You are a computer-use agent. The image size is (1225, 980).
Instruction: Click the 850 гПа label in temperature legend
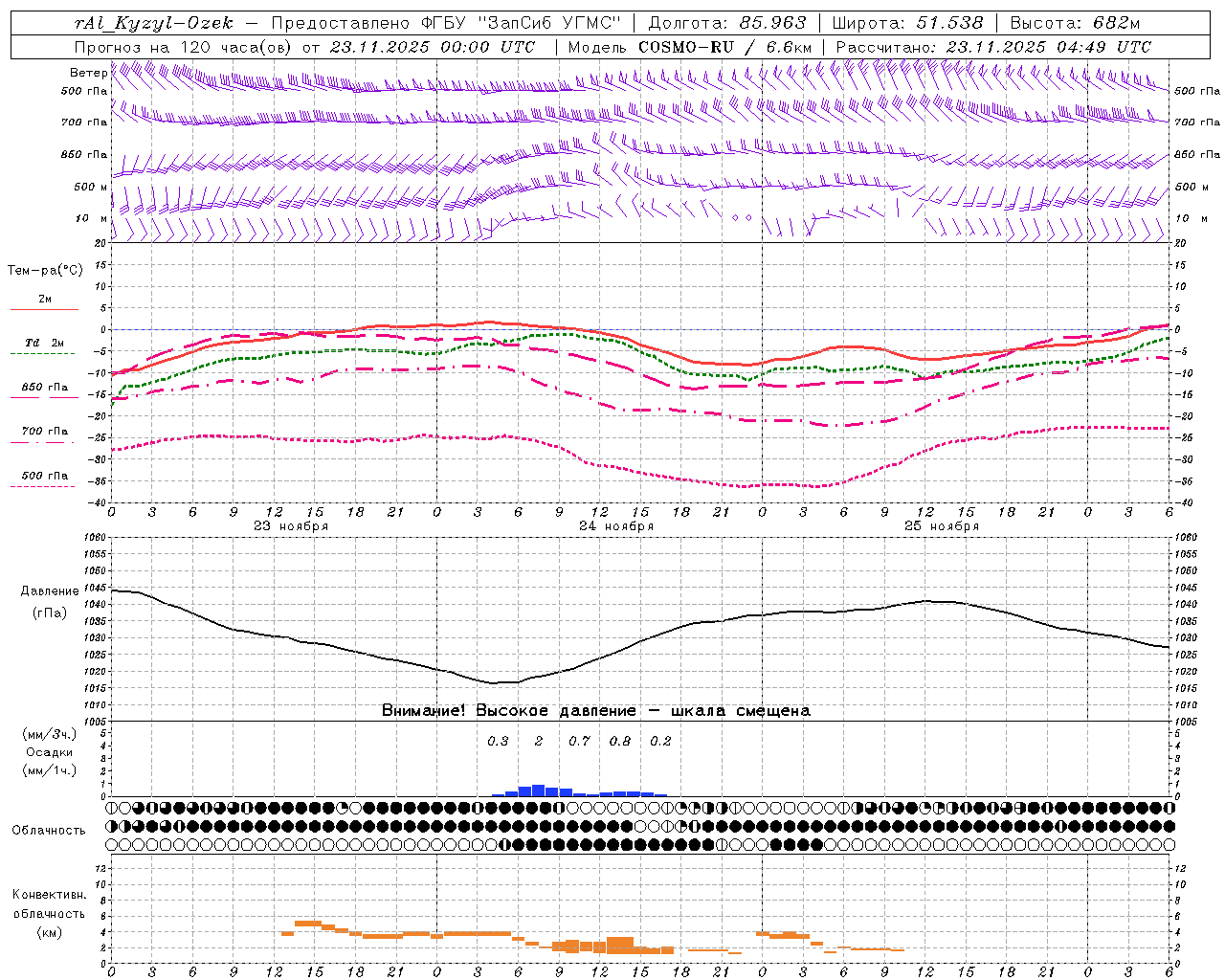[44, 388]
